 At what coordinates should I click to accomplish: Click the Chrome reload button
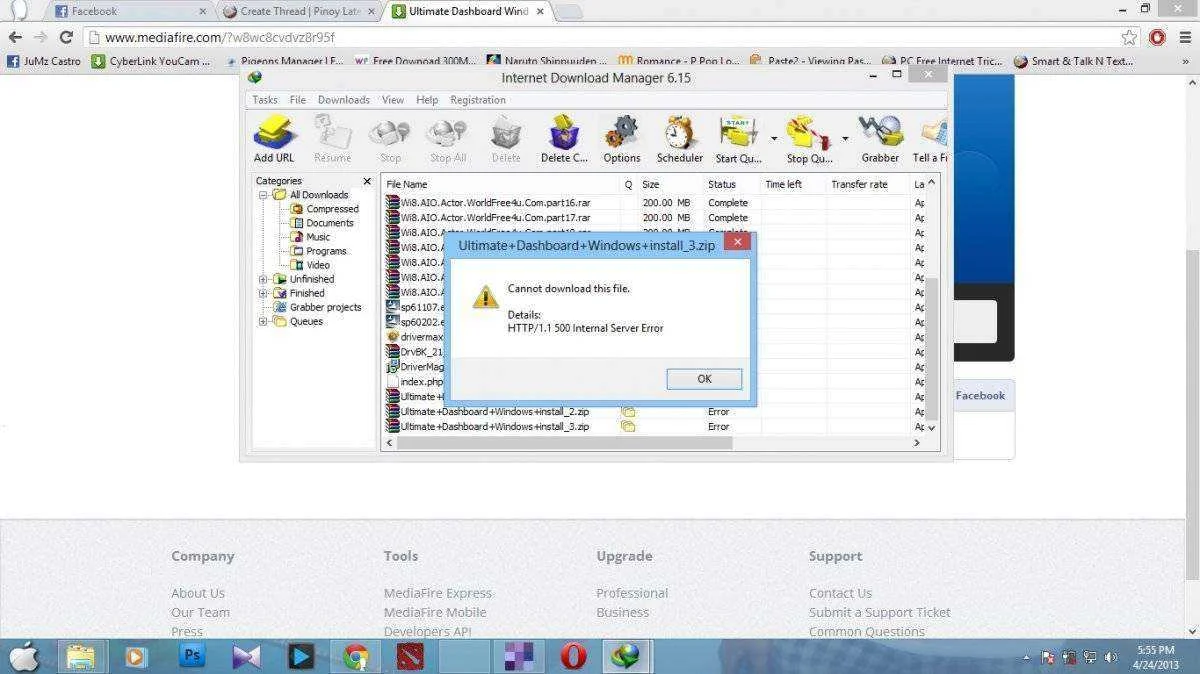point(66,37)
